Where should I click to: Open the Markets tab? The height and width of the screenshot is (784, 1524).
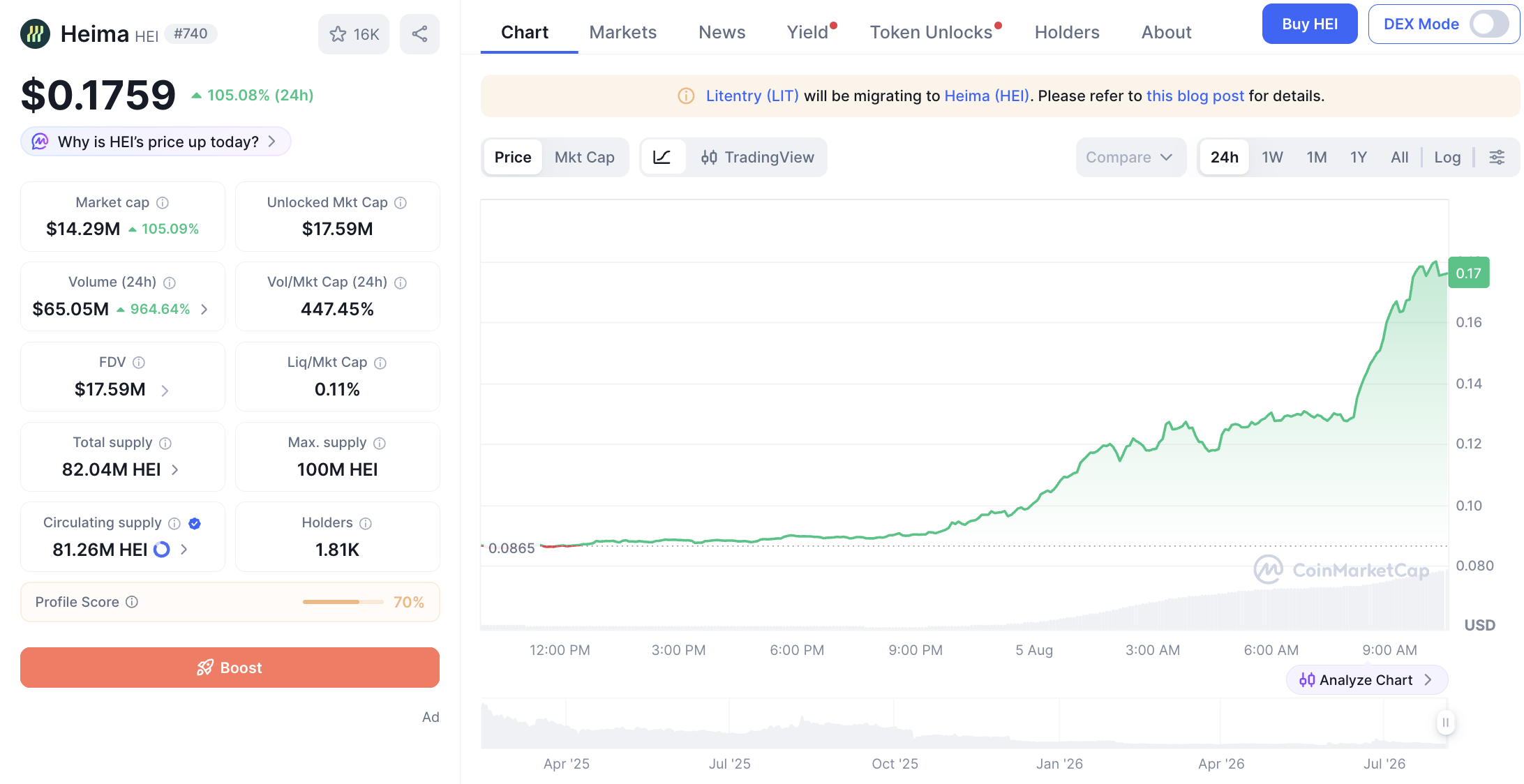coord(622,32)
